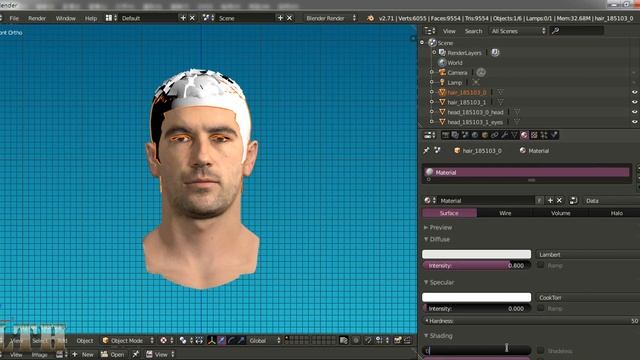This screenshot has width=640, height=360.
Task: Click the specular Intensity 0.000 slider
Action: (476, 309)
